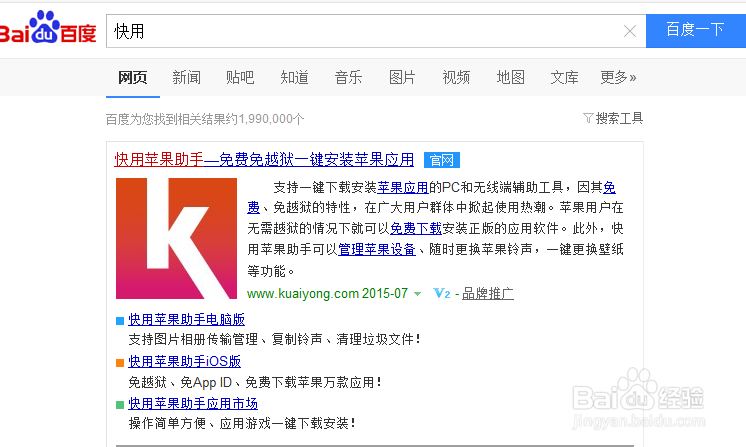
Task: Switch to the 新闻 tab
Action: tap(186, 77)
